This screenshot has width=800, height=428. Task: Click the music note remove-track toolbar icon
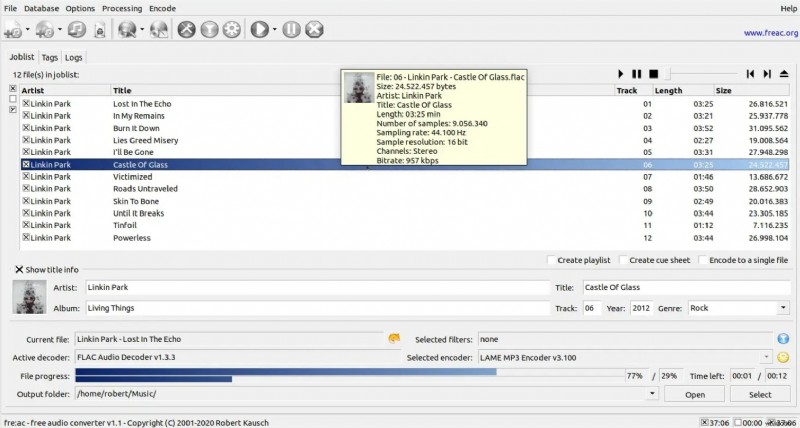click(x=77, y=30)
